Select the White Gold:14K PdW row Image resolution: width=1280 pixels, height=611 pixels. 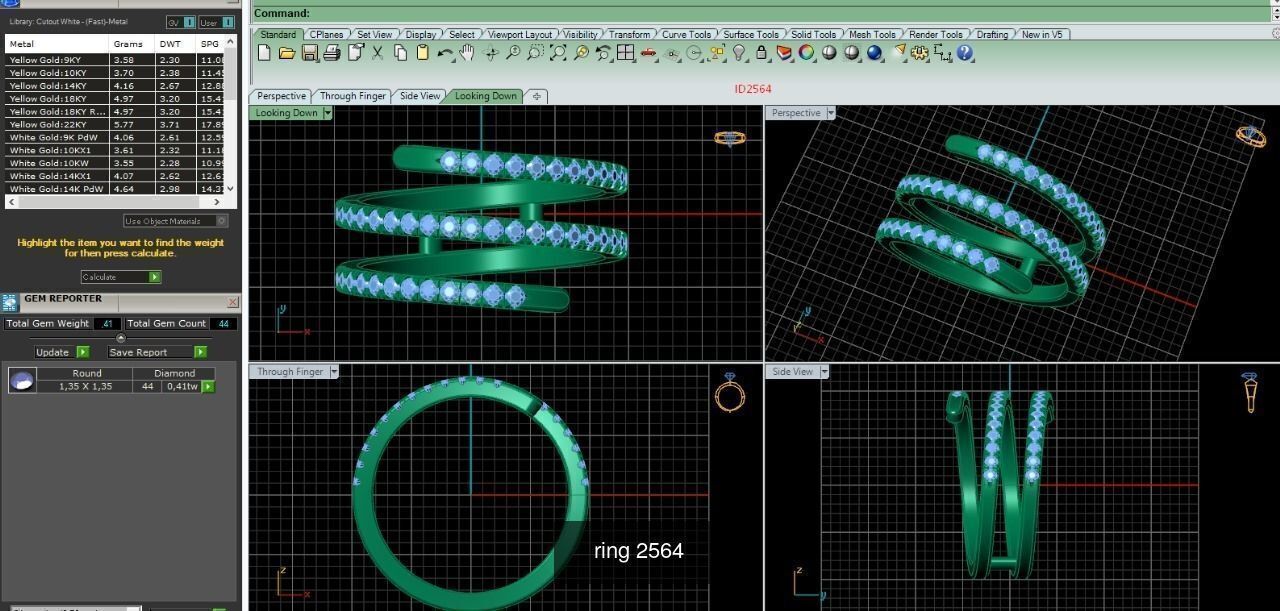pyautogui.click(x=115, y=189)
